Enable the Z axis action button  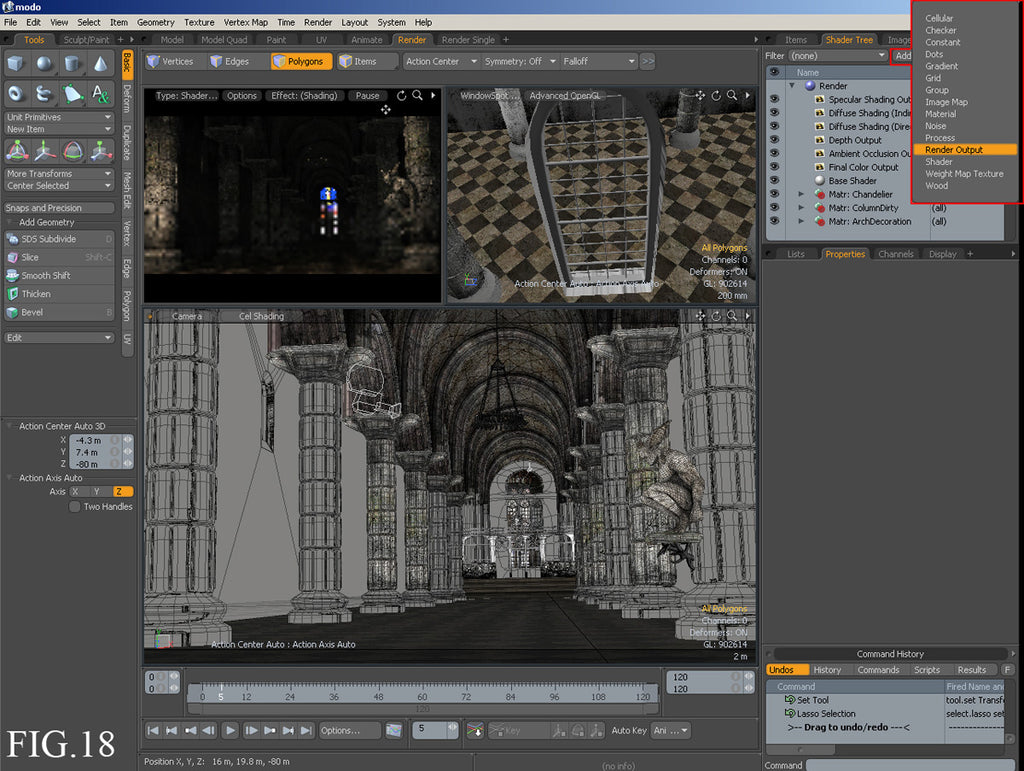click(x=122, y=491)
